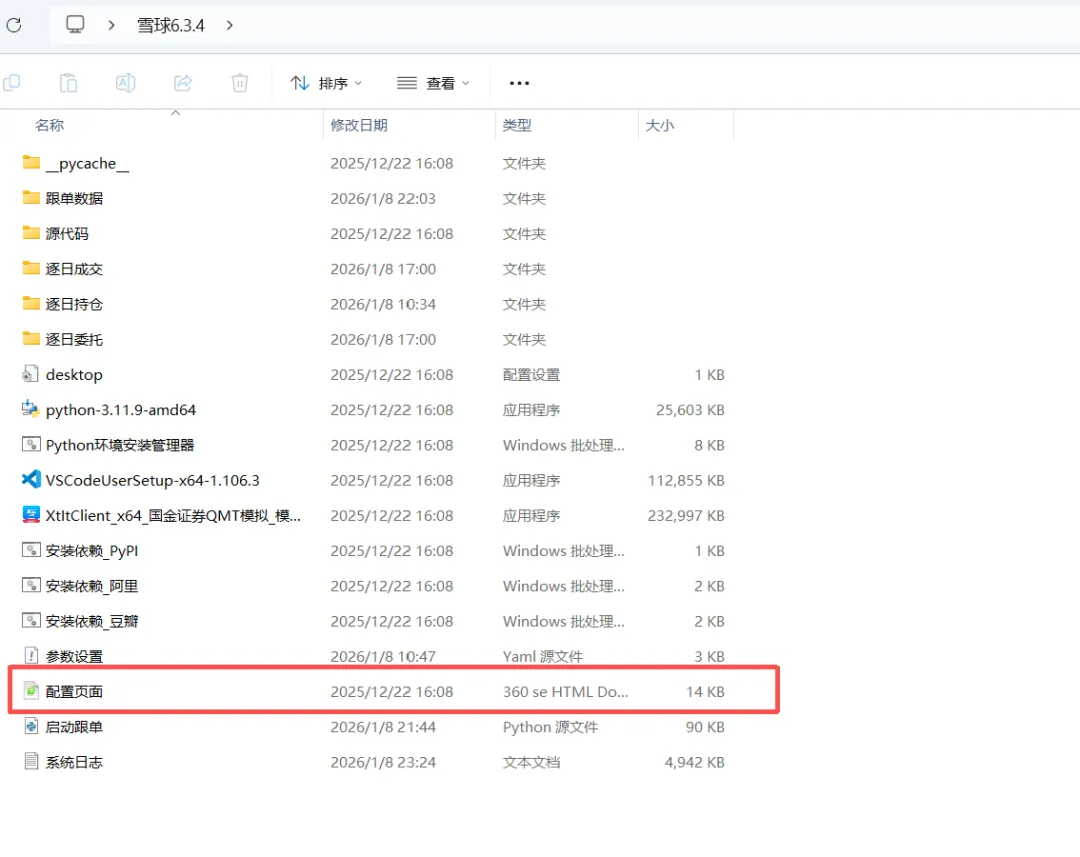Click the 2026/1/8 22:03 date cell
Image resolution: width=1080 pixels, height=857 pixels.
[383, 198]
